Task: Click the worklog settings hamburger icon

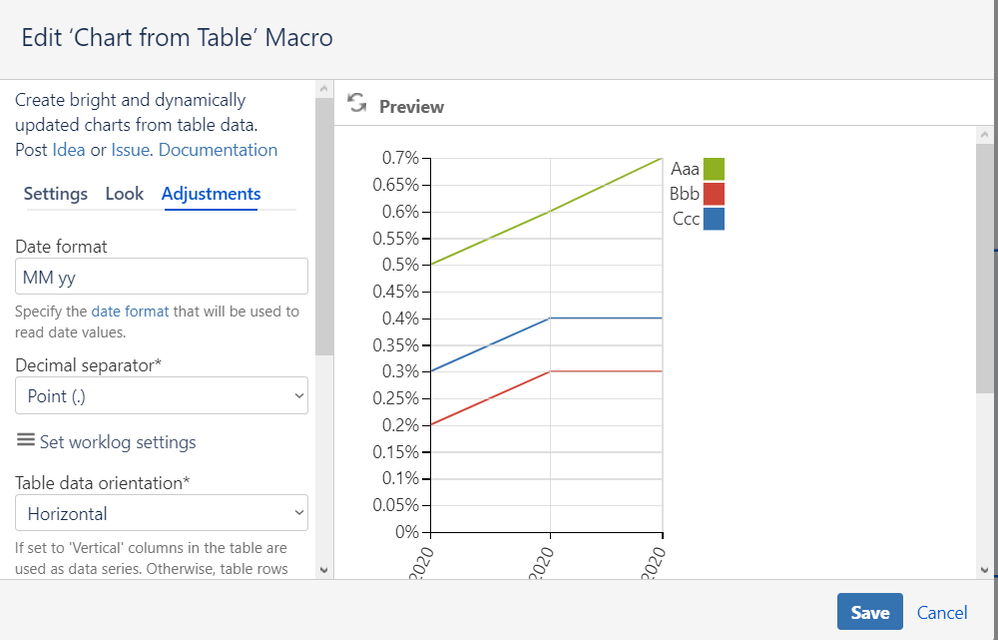Action: 25,440
